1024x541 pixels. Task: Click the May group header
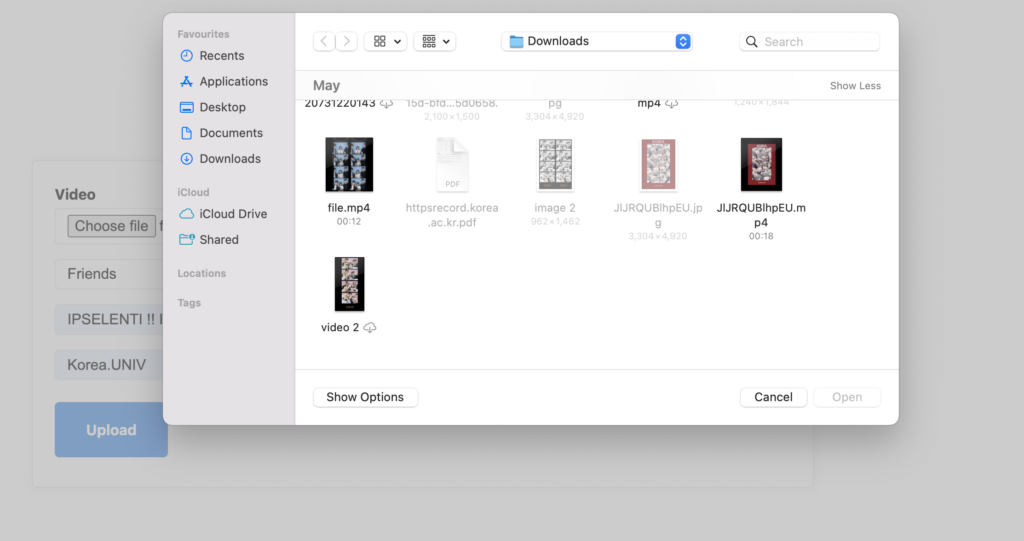pyautogui.click(x=327, y=86)
